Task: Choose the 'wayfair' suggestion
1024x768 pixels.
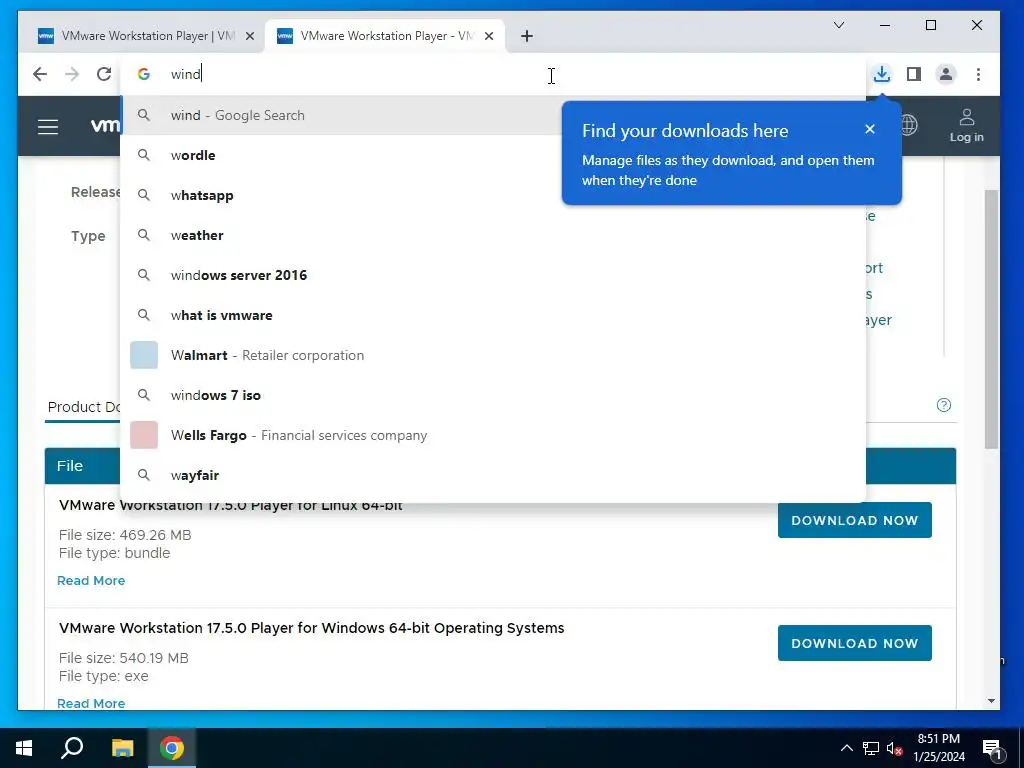Action: pyautogui.click(x=493, y=475)
